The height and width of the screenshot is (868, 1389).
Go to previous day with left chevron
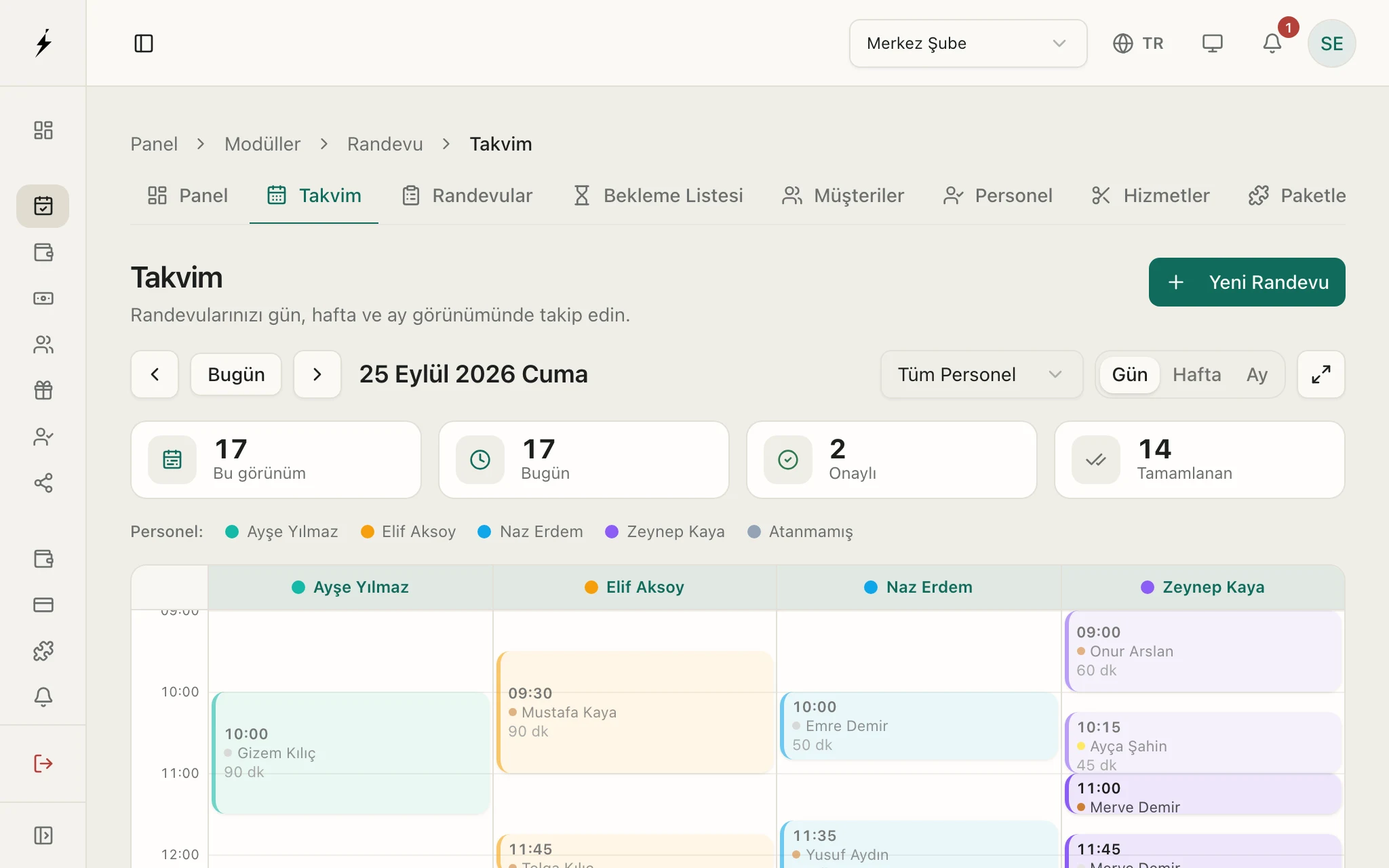click(155, 374)
